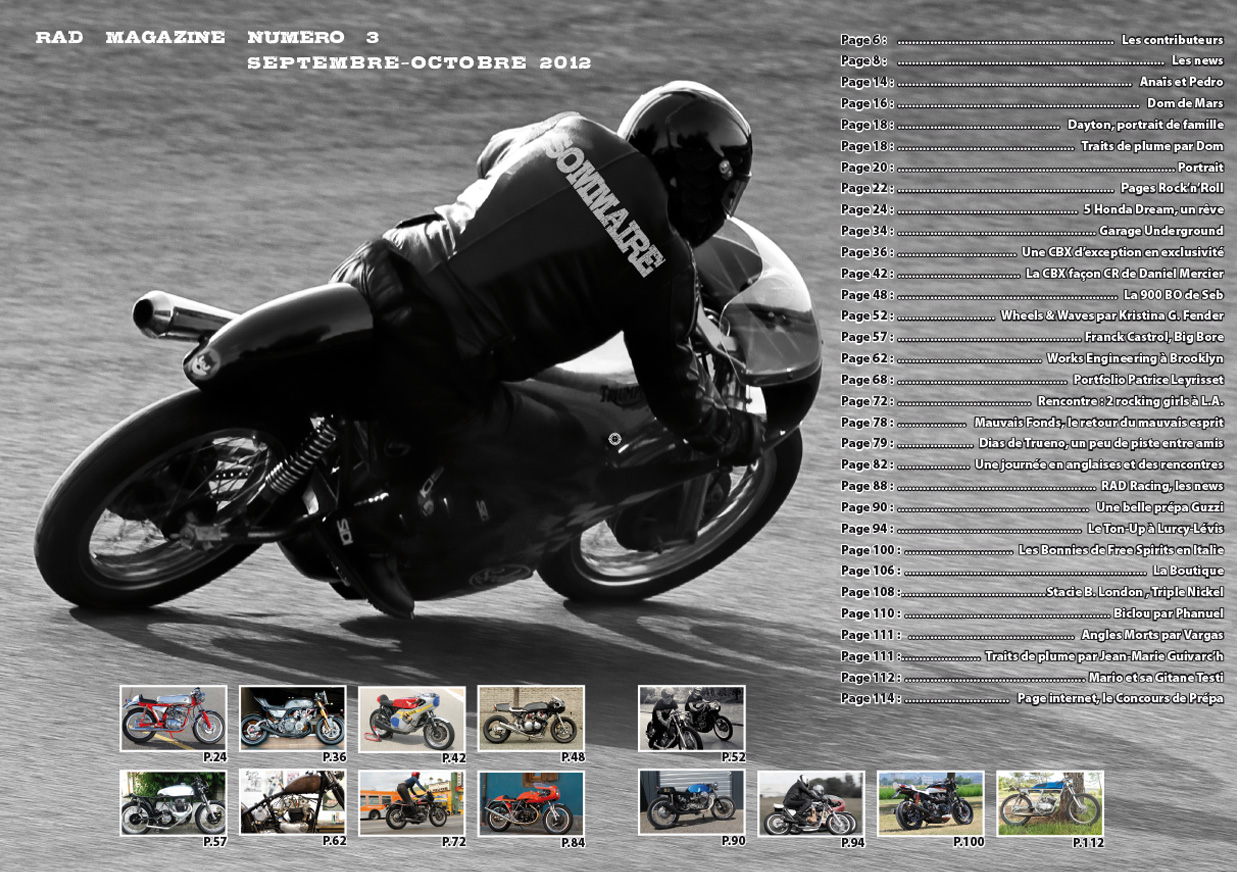
Task: Click the P.24 red Honda motorcycle thumbnail
Action: [173, 718]
